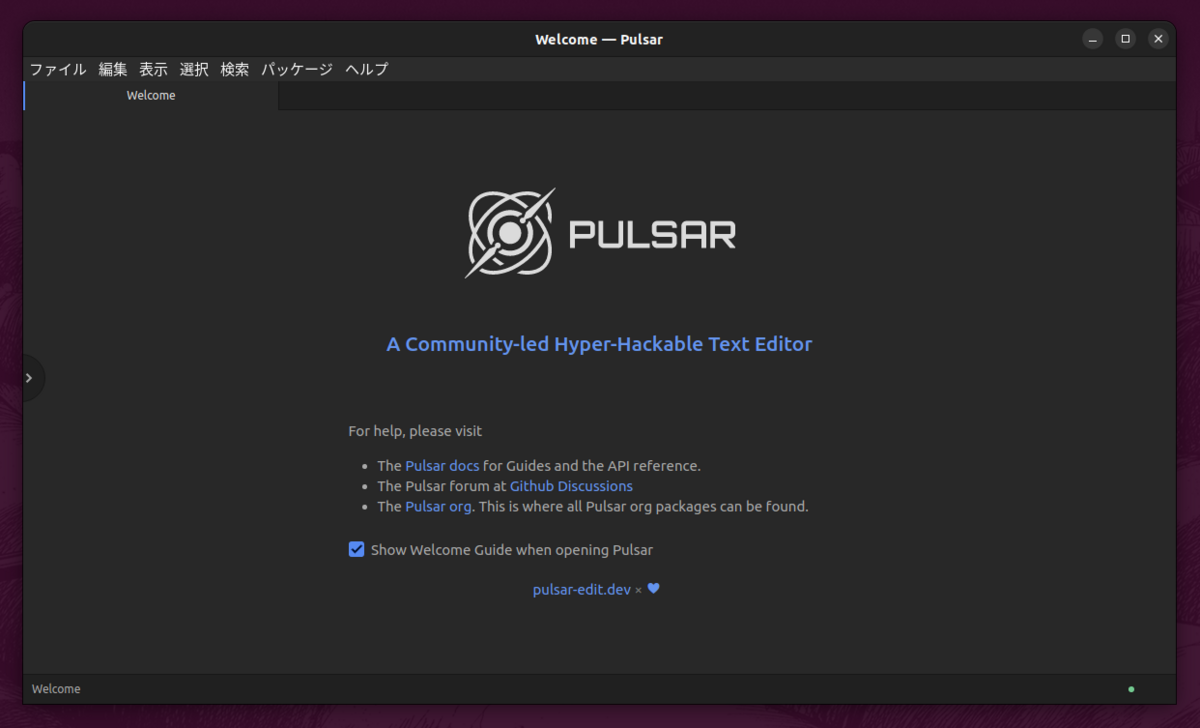Visit the pulsar-edit.dev website link
Viewport: 1200px width, 728px height.
[581, 589]
